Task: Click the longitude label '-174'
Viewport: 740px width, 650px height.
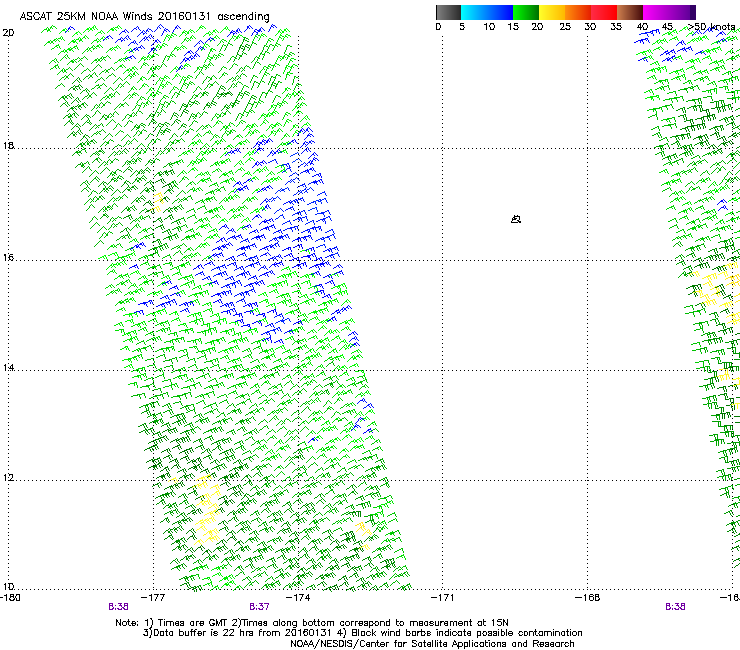Action: pyautogui.click(x=299, y=598)
